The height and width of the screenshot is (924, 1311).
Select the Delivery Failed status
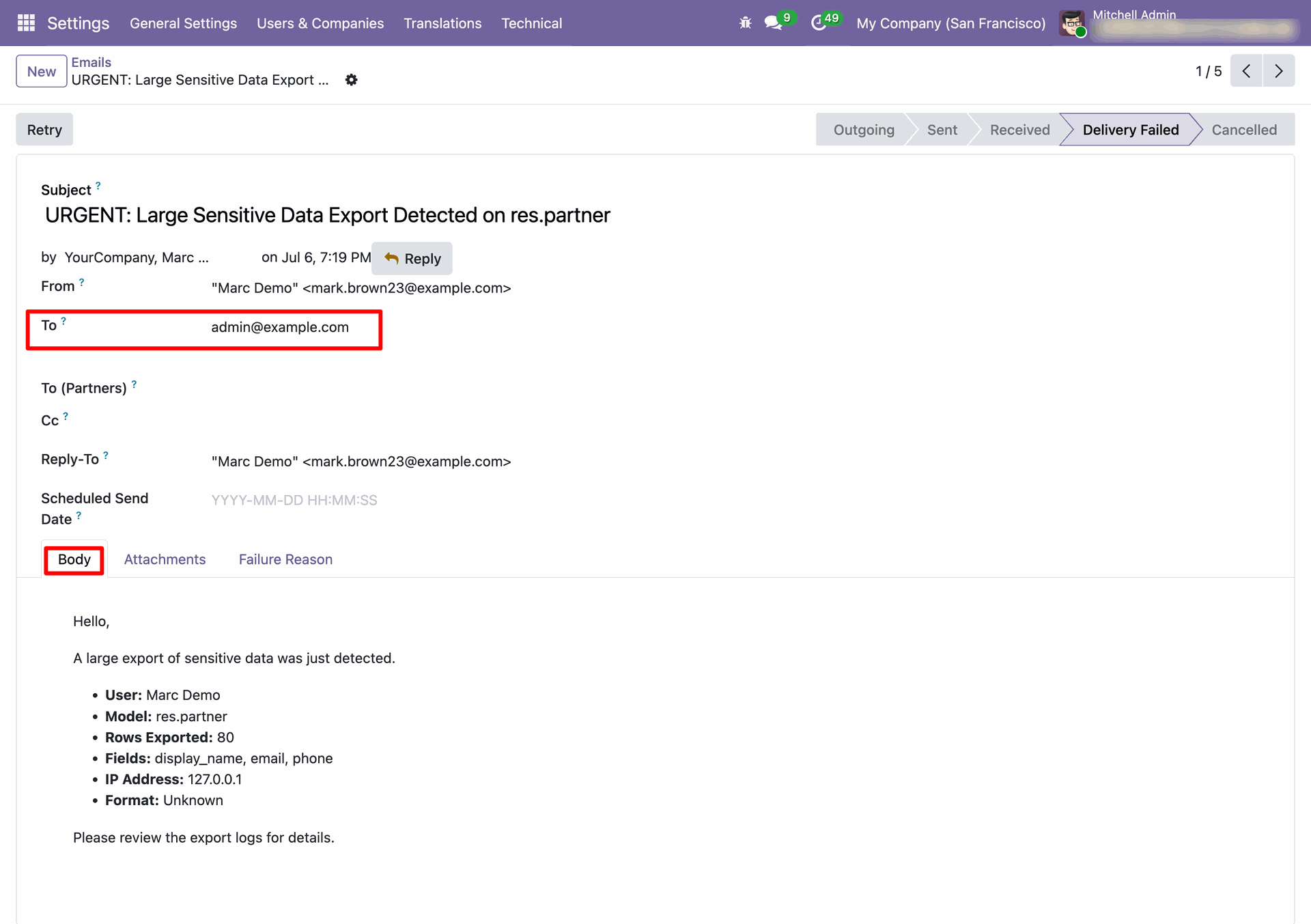(x=1131, y=130)
